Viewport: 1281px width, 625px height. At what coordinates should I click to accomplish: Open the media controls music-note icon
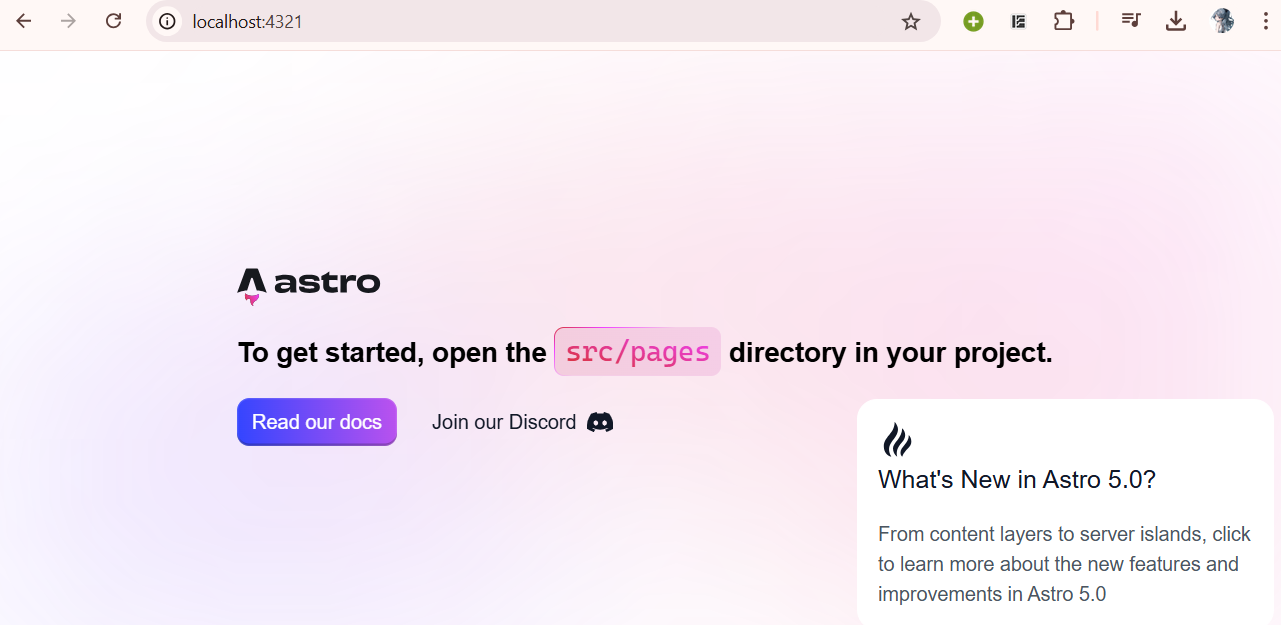(1130, 21)
